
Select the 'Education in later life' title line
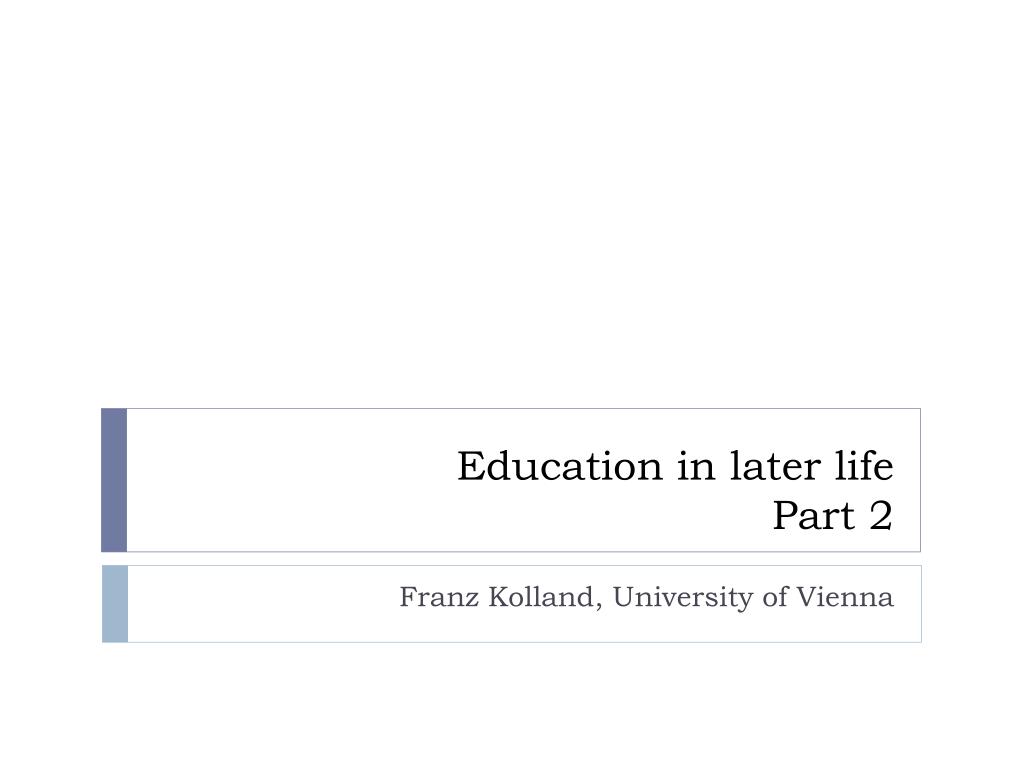(x=675, y=466)
